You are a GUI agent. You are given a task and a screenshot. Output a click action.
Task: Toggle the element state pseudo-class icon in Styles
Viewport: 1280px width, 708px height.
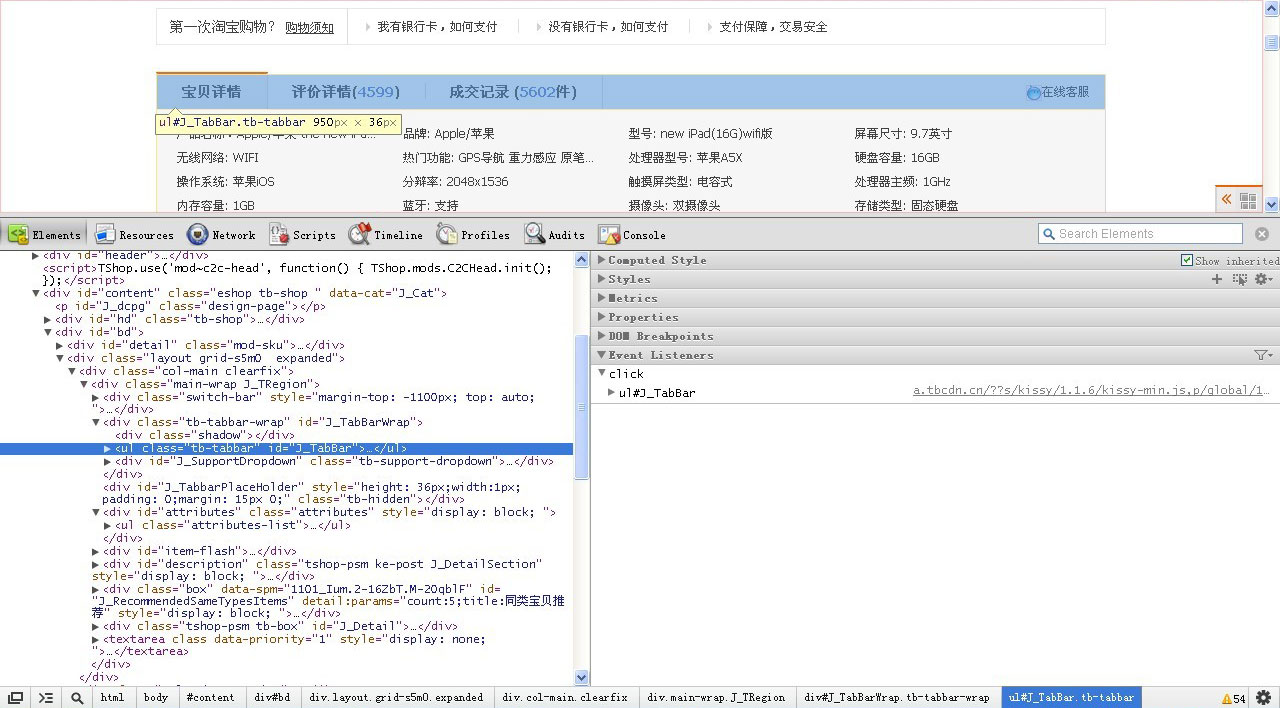click(x=1240, y=279)
